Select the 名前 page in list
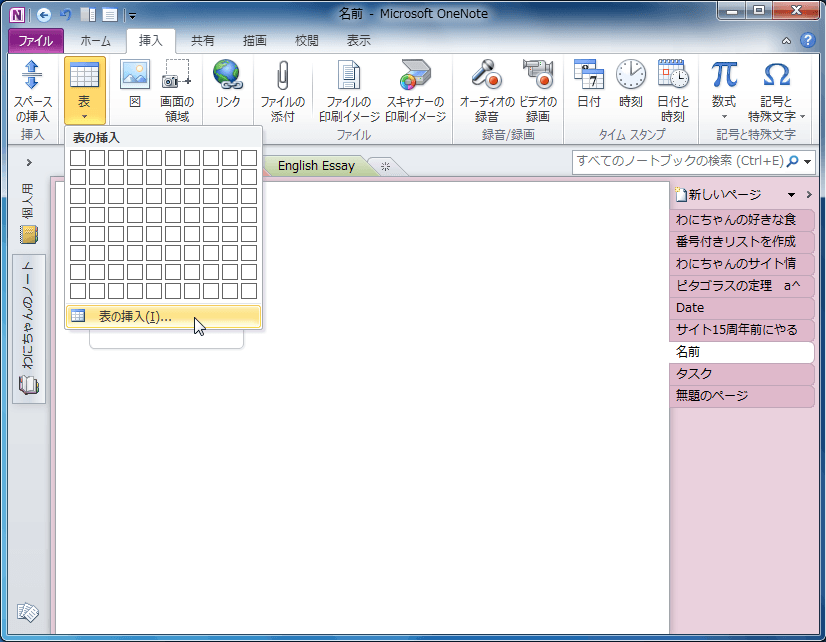The height and width of the screenshot is (642, 826). click(742, 352)
